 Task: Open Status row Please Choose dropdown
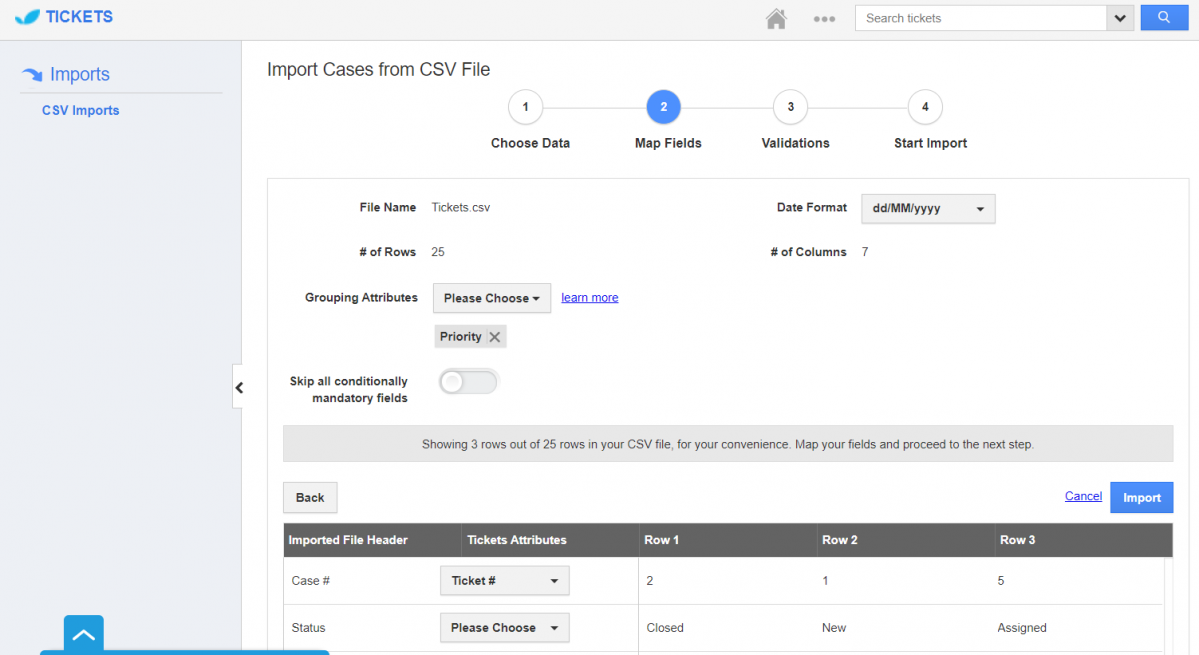pyautogui.click(x=504, y=628)
